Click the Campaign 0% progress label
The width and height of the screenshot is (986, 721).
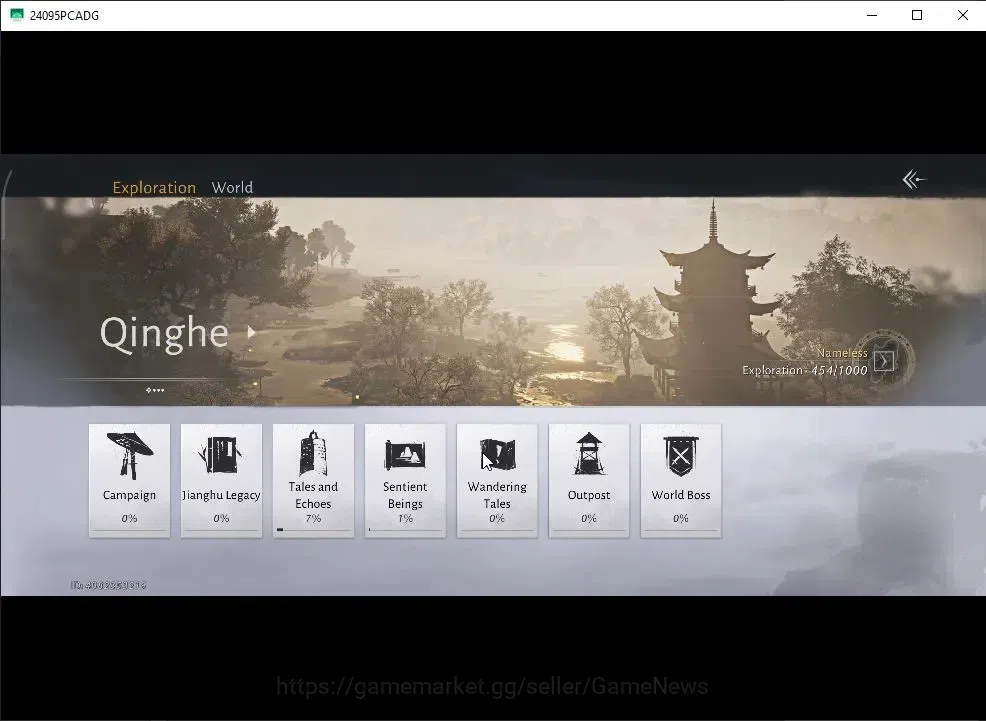130,518
